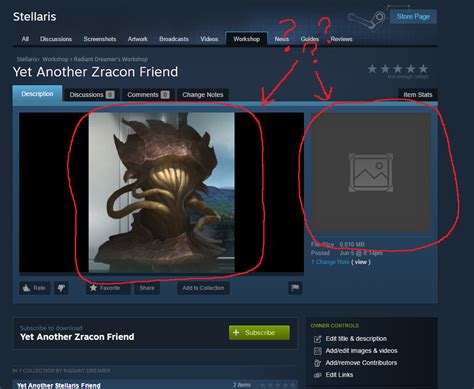This screenshot has width=474, height=389.
Task: Click the five-star rating display
Action: pyautogui.click(x=398, y=69)
